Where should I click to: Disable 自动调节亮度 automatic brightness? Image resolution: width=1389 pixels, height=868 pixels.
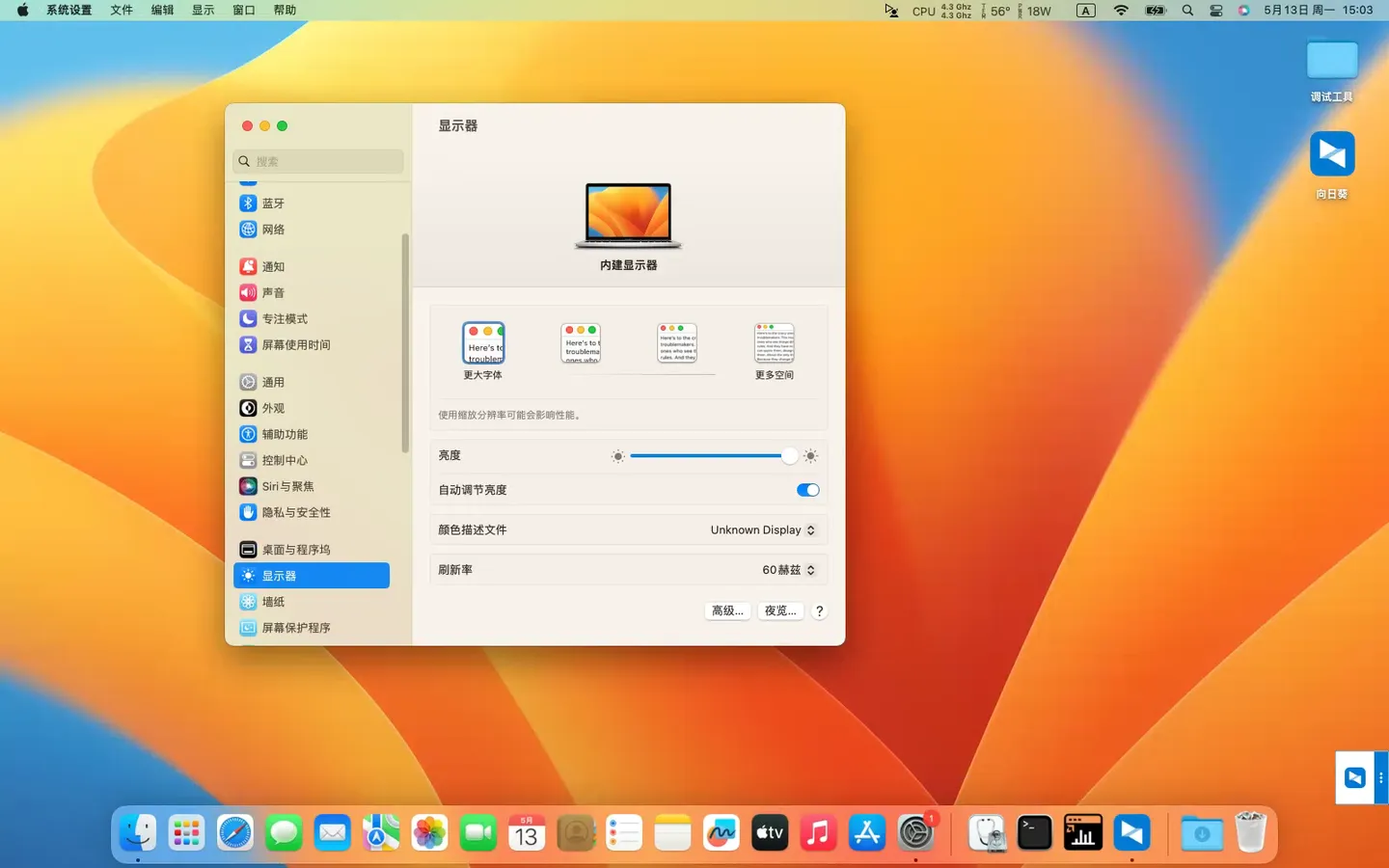(x=807, y=490)
